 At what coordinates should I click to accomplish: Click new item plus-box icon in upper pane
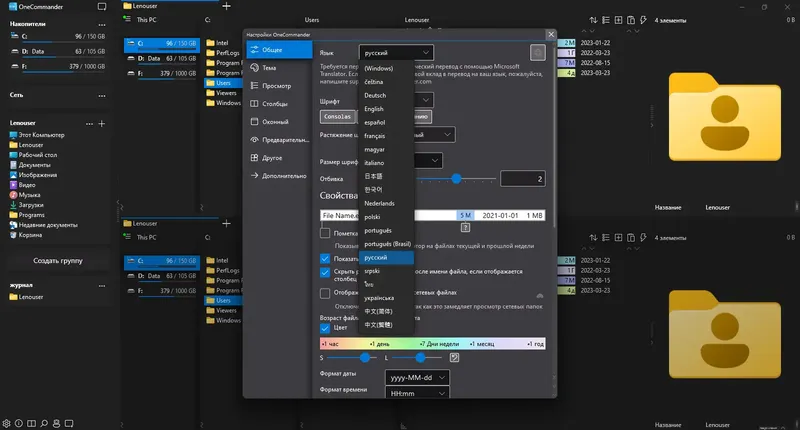coord(618,20)
